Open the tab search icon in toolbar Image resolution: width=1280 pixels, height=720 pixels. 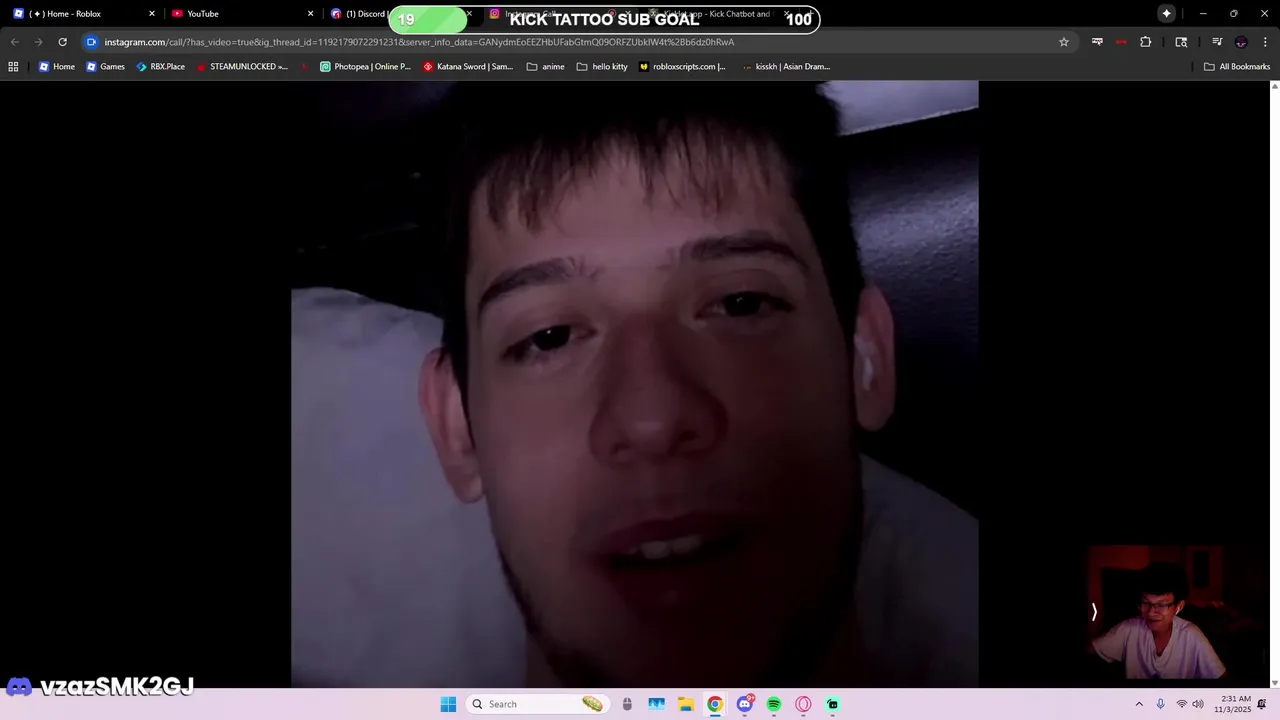tap(1181, 42)
